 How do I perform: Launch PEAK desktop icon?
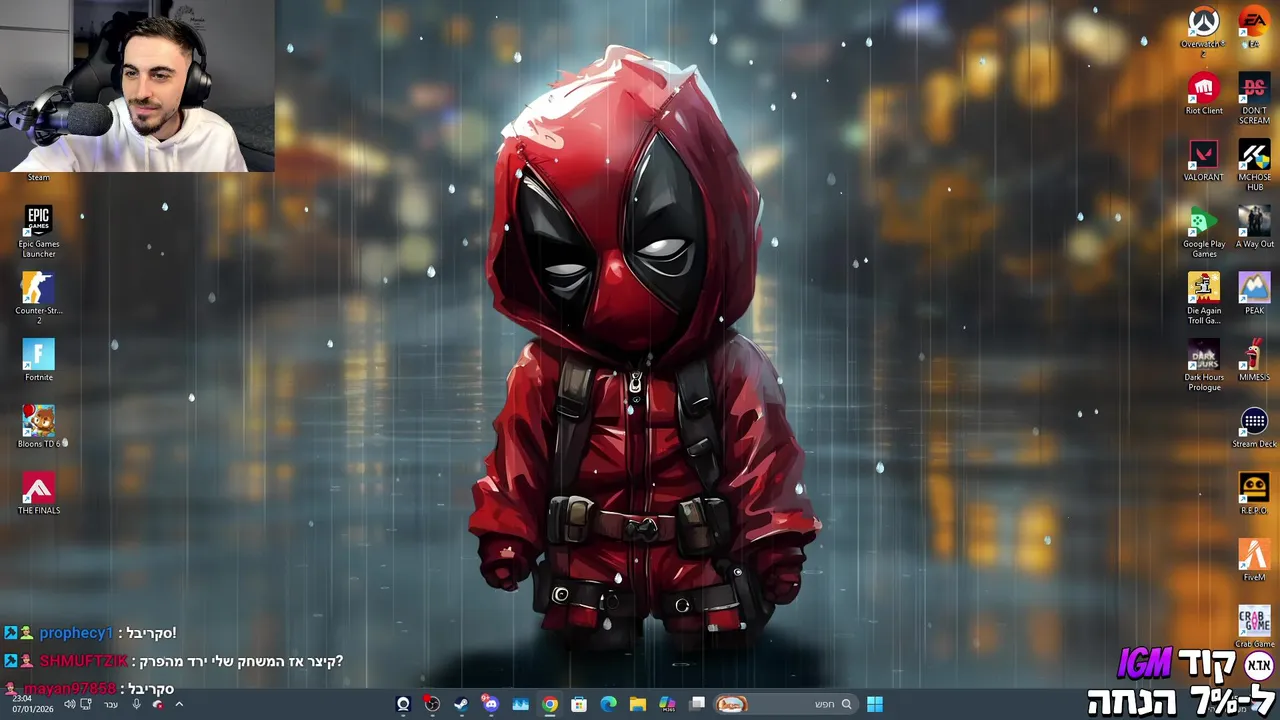[1254, 294]
